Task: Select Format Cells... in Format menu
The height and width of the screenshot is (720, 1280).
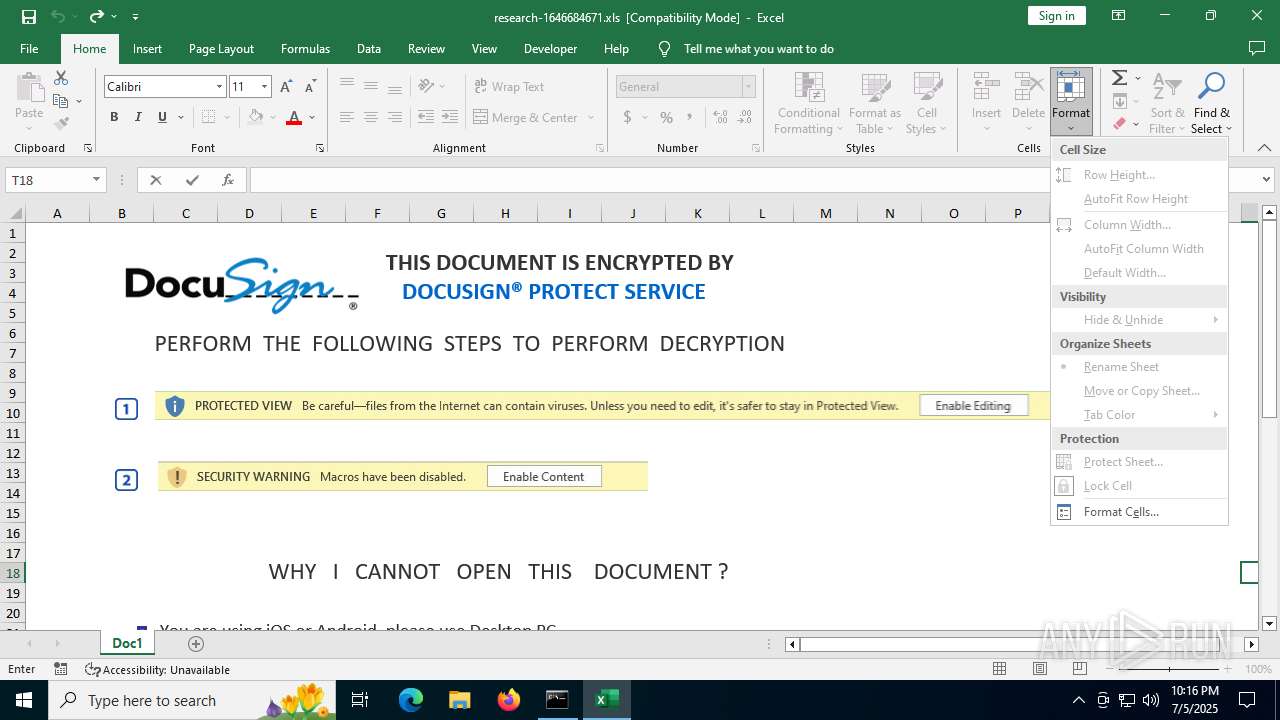Action: click(1139, 512)
